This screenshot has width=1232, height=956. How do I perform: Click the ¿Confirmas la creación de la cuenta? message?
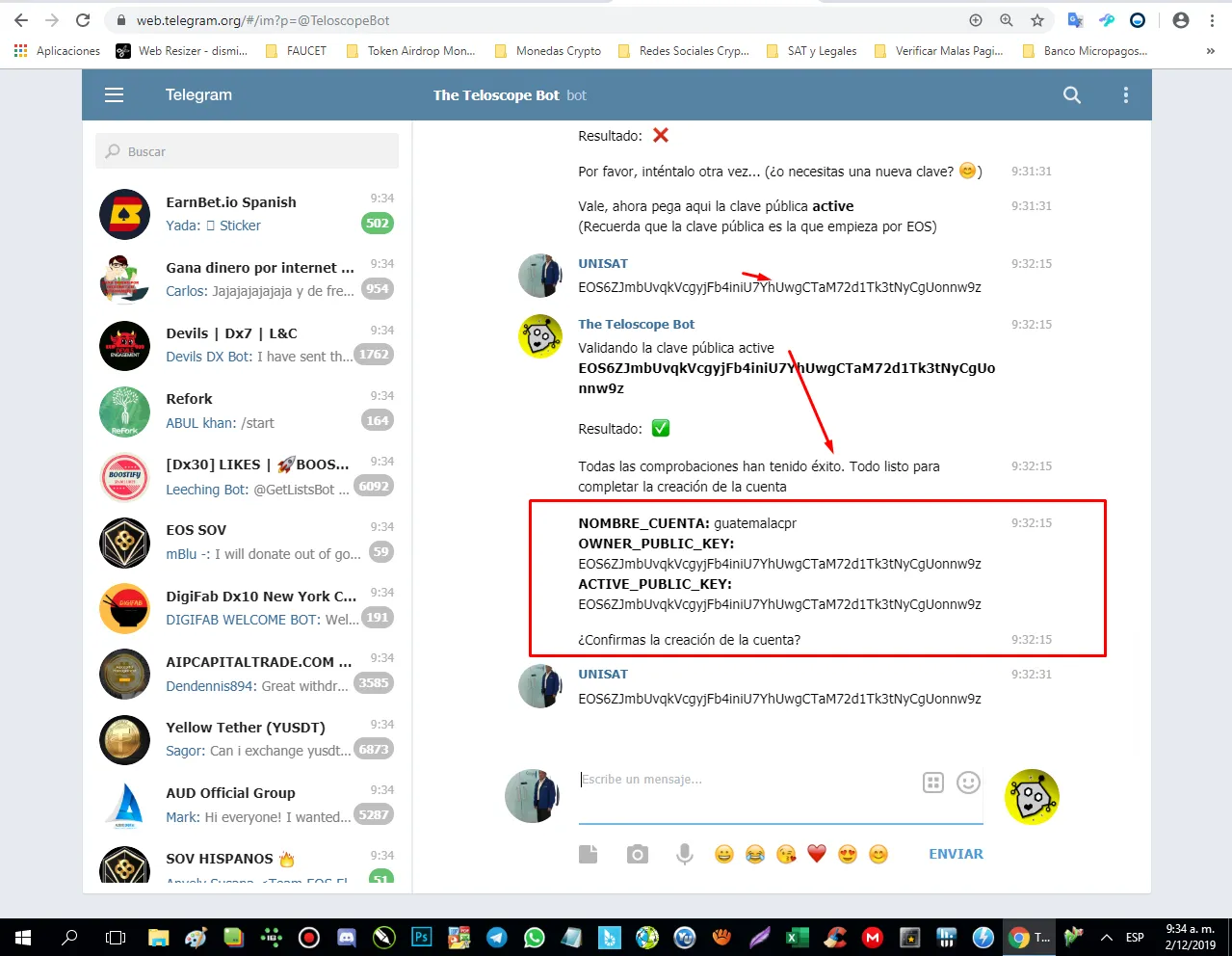(689, 640)
